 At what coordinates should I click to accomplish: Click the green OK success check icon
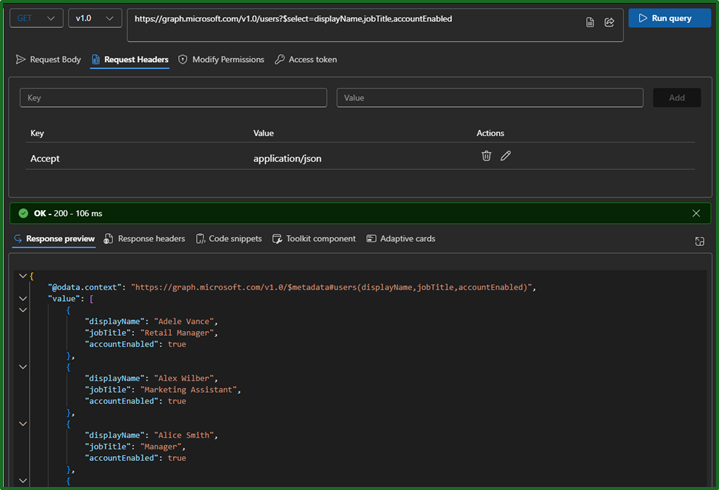coord(23,213)
